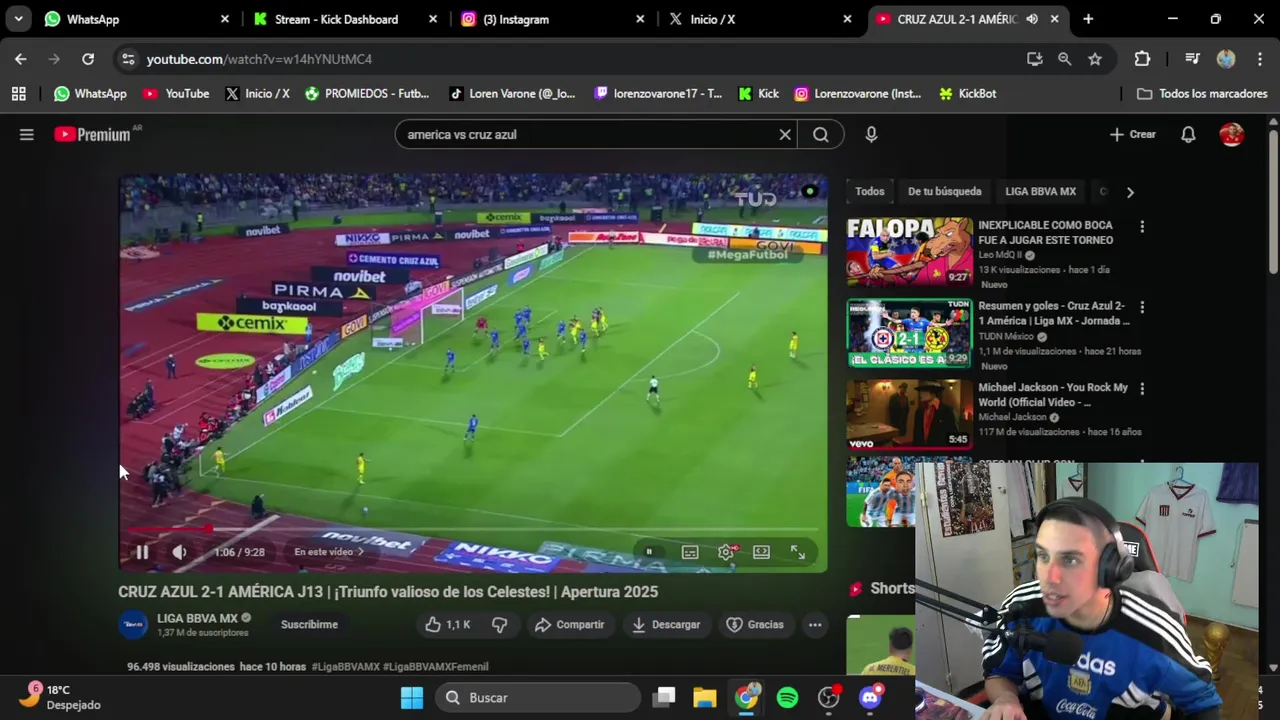Open the PROMIEDOS bookmark
Screen dimensions: 1280x720
coord(366,93)
